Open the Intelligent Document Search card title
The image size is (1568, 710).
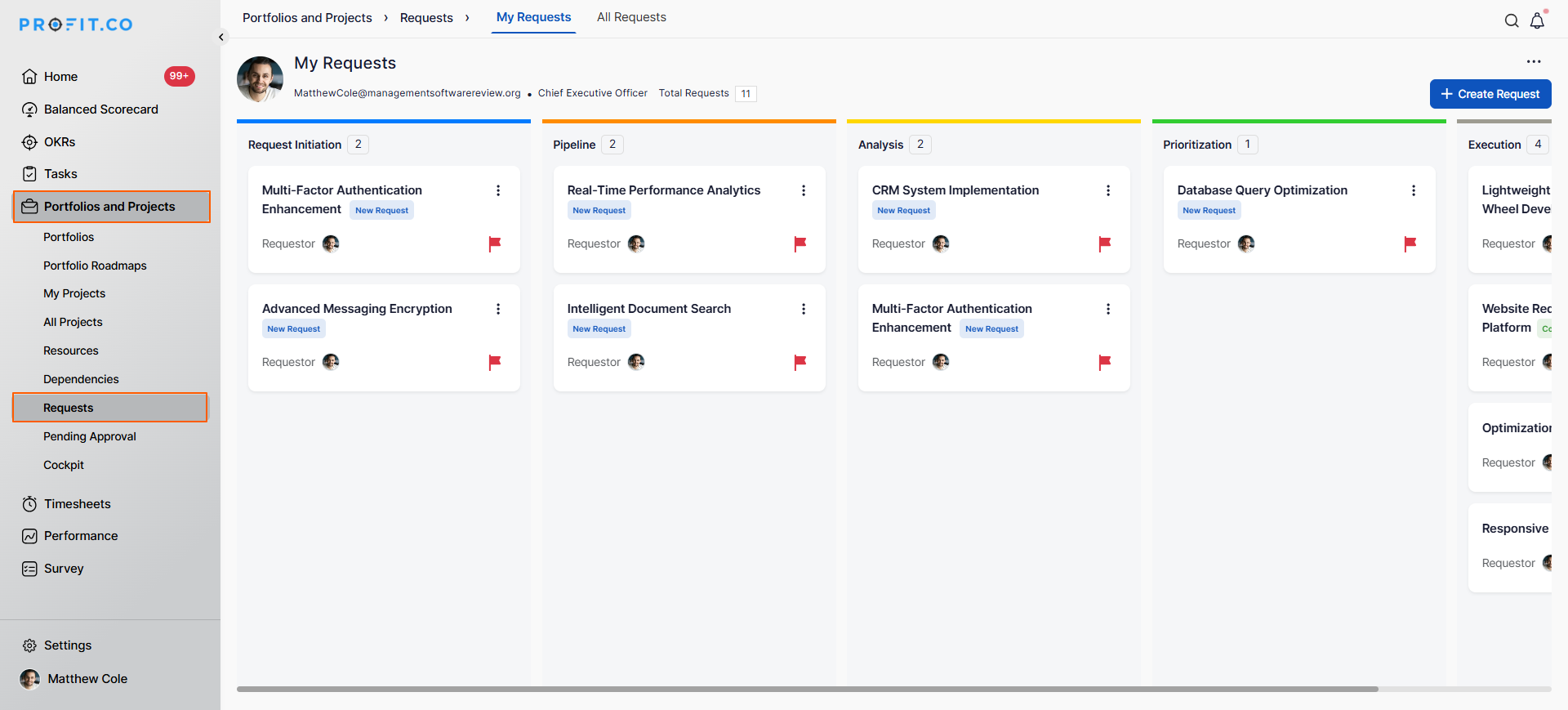point(649,309)
